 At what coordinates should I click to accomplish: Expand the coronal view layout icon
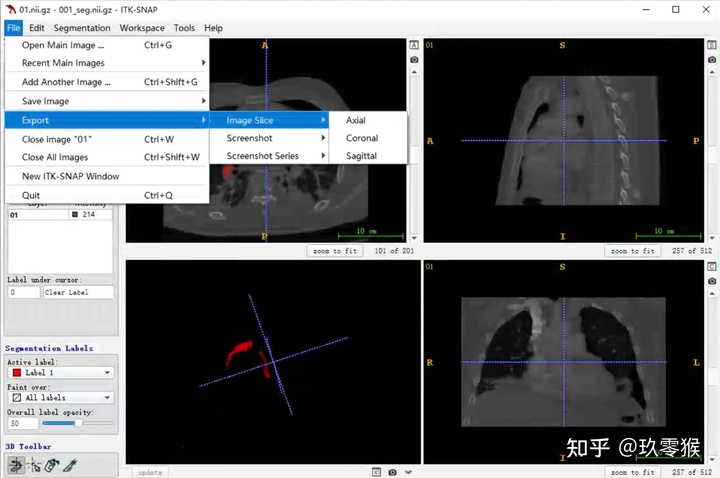711,267
